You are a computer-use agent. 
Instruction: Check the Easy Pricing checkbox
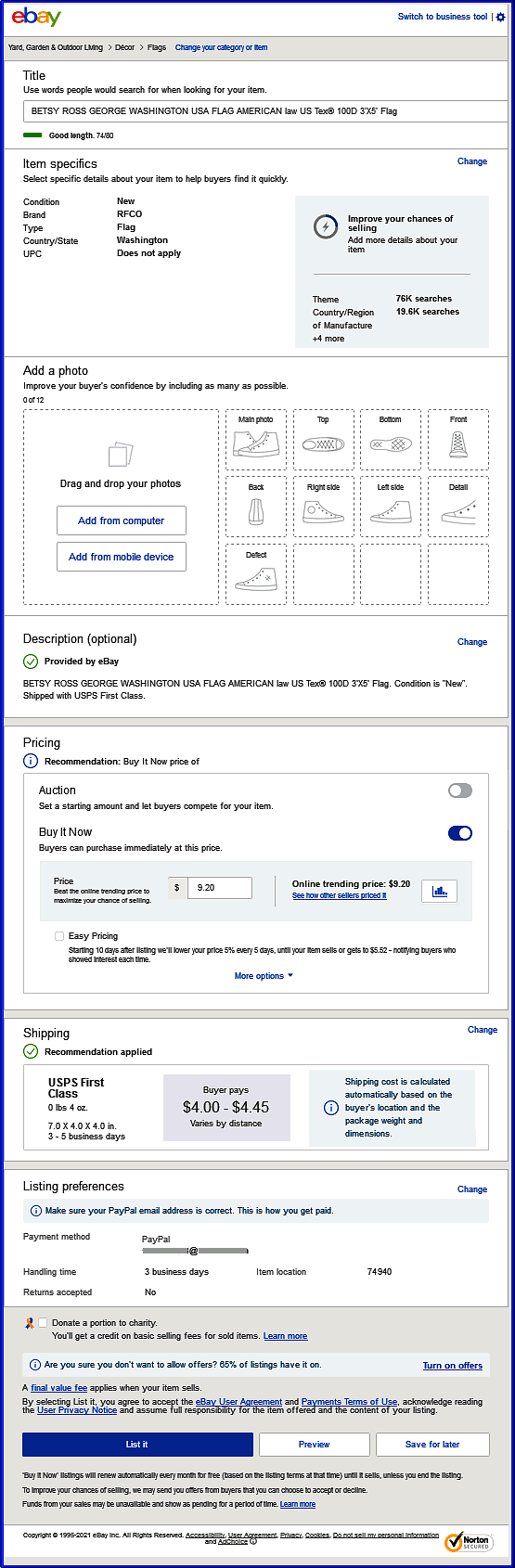(59, 936)
